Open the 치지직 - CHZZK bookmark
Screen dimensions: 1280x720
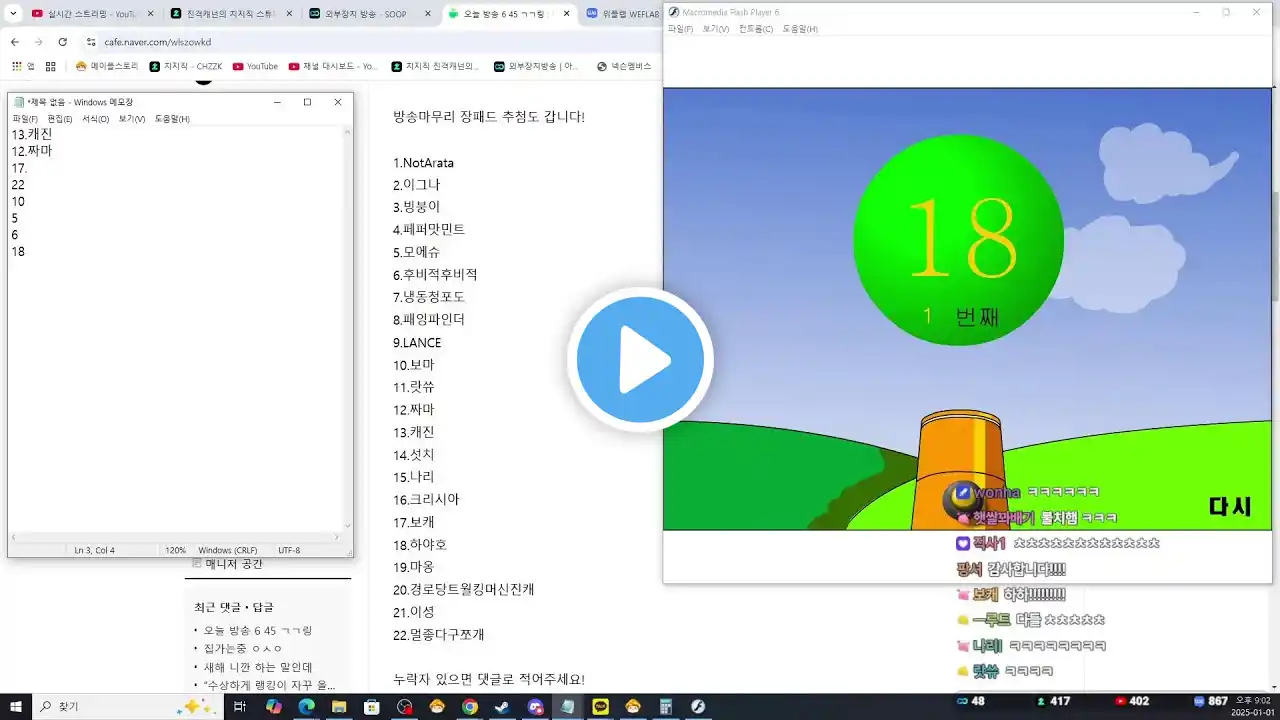pyautogui.click(x=186, y=66)
